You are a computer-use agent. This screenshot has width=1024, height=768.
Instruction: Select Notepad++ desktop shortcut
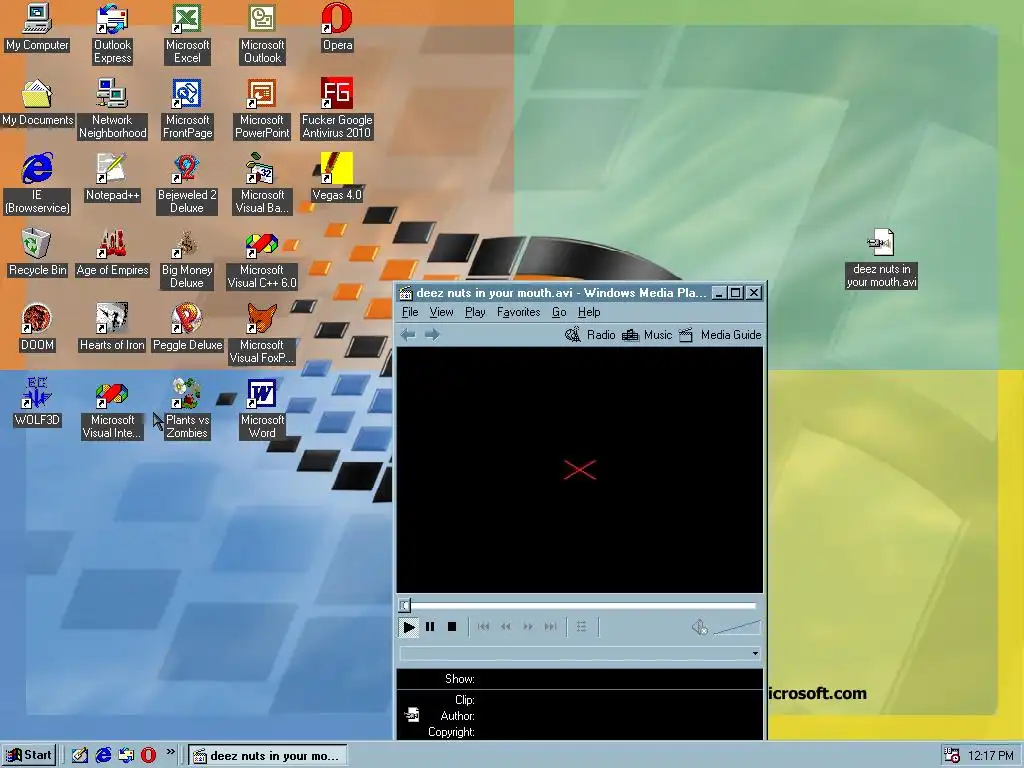(x=112, y=178)
